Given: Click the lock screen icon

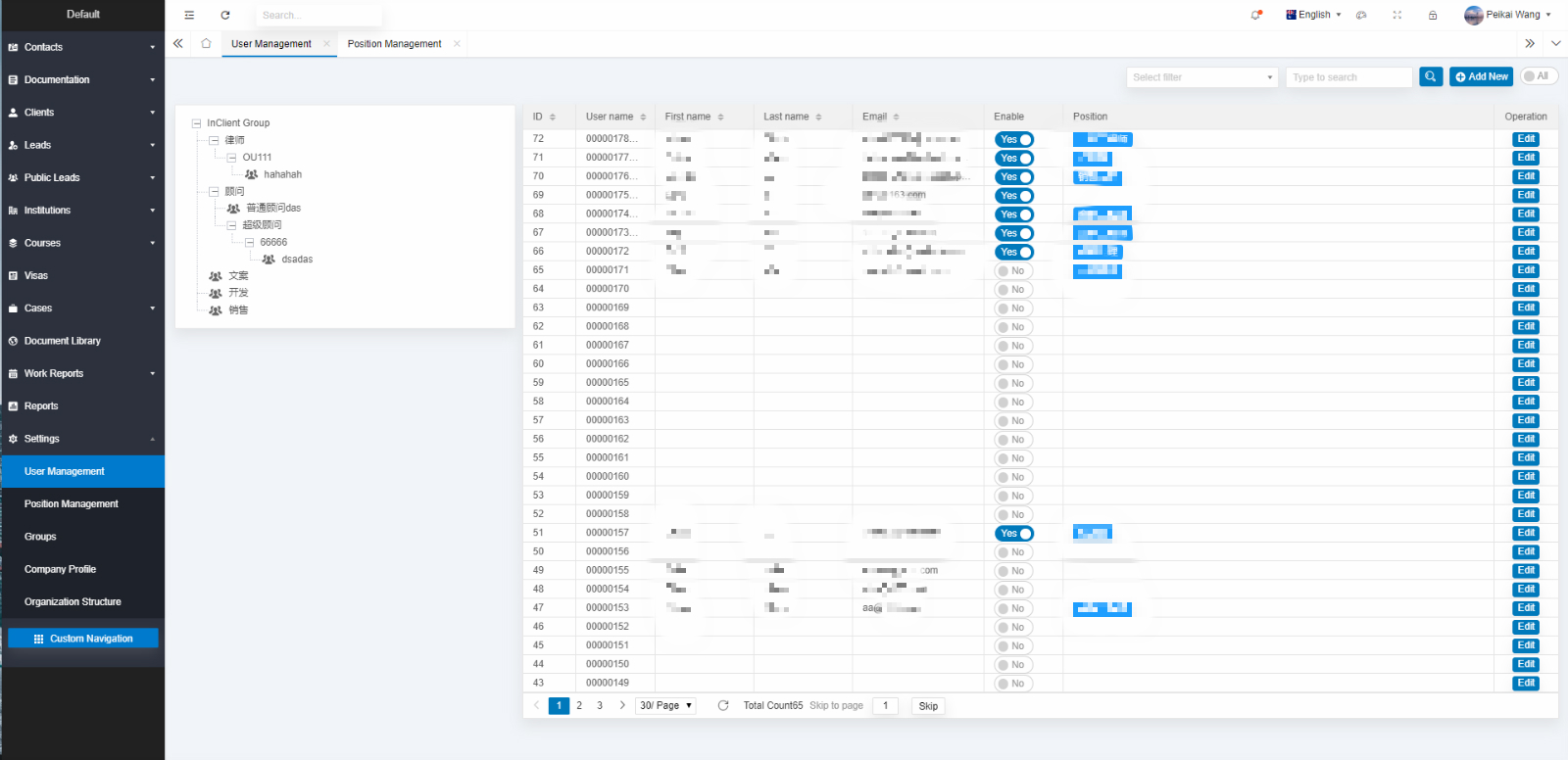Looking at the screenshot, I should click(1433, 15).
